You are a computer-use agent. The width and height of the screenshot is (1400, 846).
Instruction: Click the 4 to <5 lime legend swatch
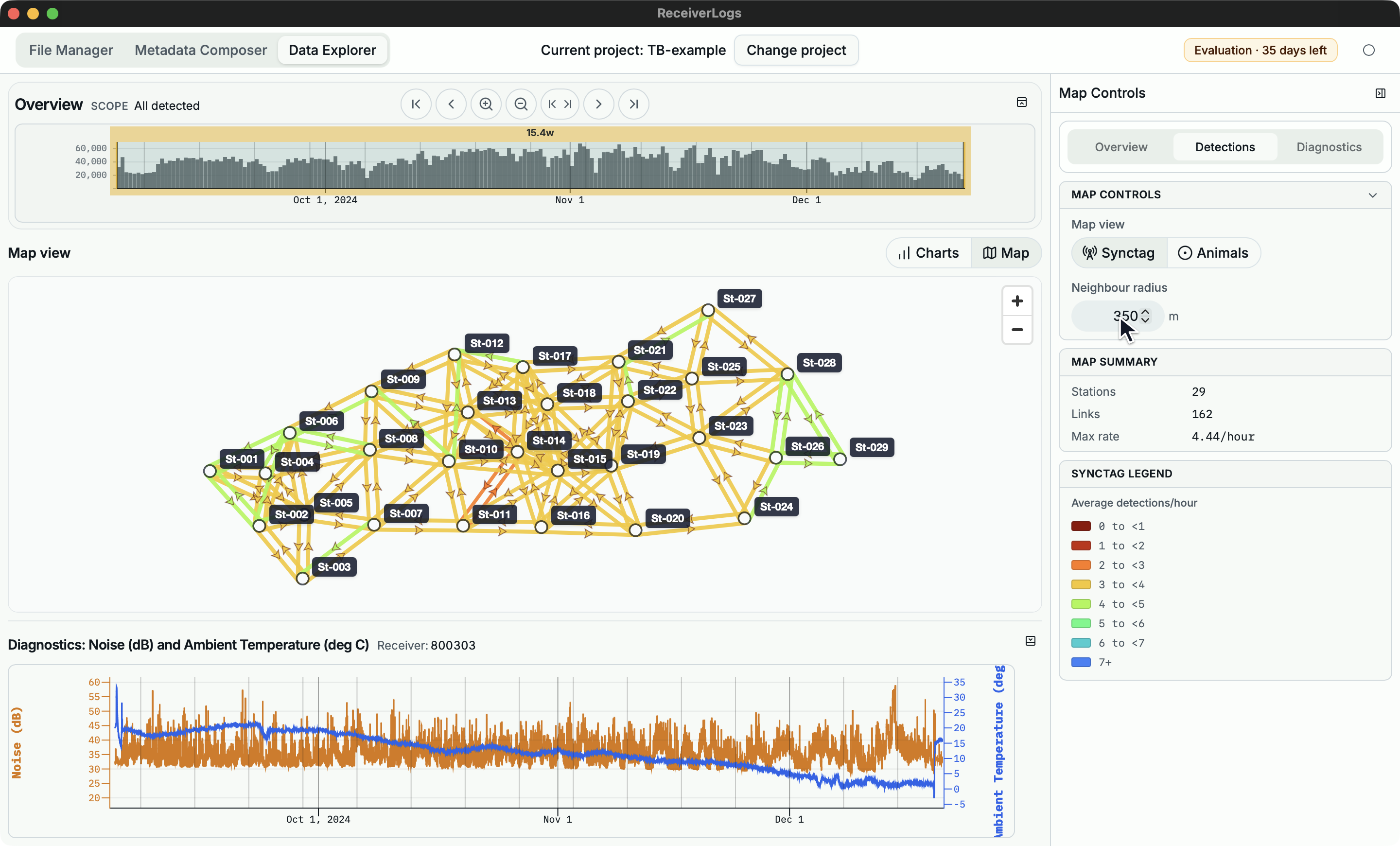(x=1081, y=604)
